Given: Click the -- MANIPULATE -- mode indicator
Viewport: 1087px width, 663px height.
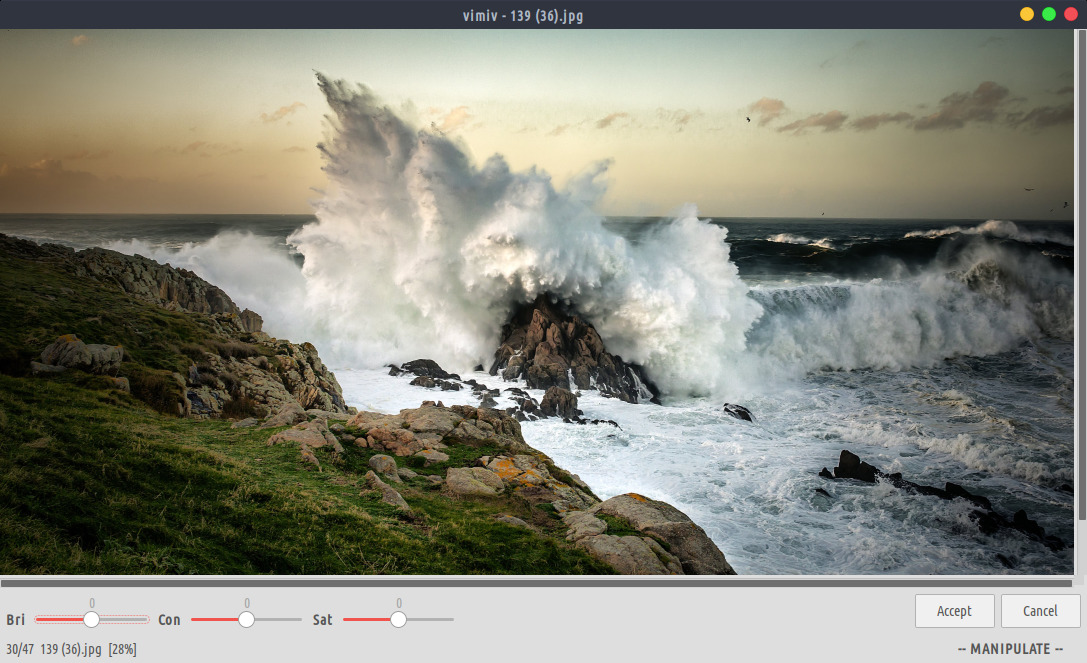Looking at the screenshot, I should (1010, 649).
